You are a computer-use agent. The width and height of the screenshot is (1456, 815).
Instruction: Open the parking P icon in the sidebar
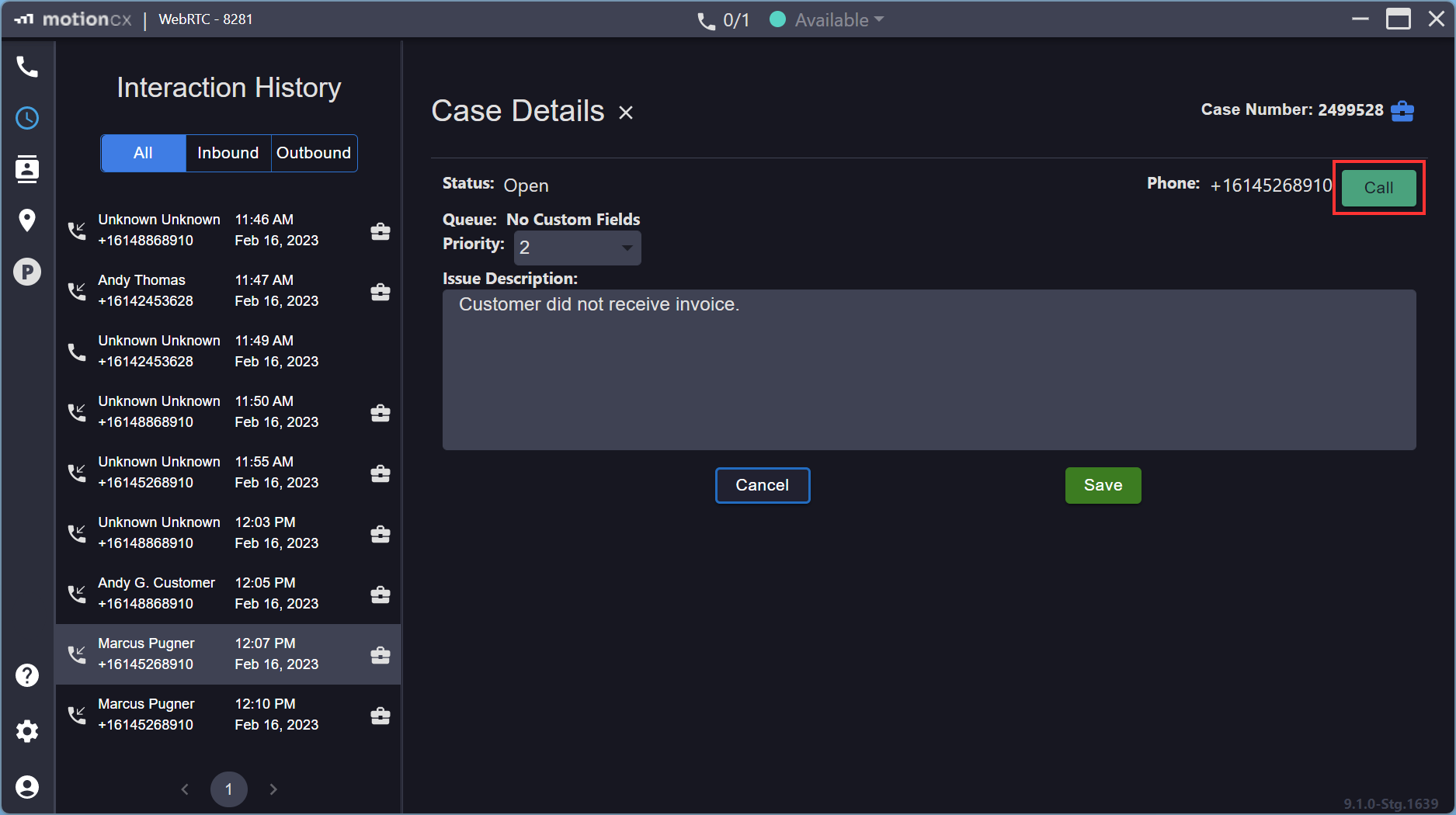pos(27,272)
